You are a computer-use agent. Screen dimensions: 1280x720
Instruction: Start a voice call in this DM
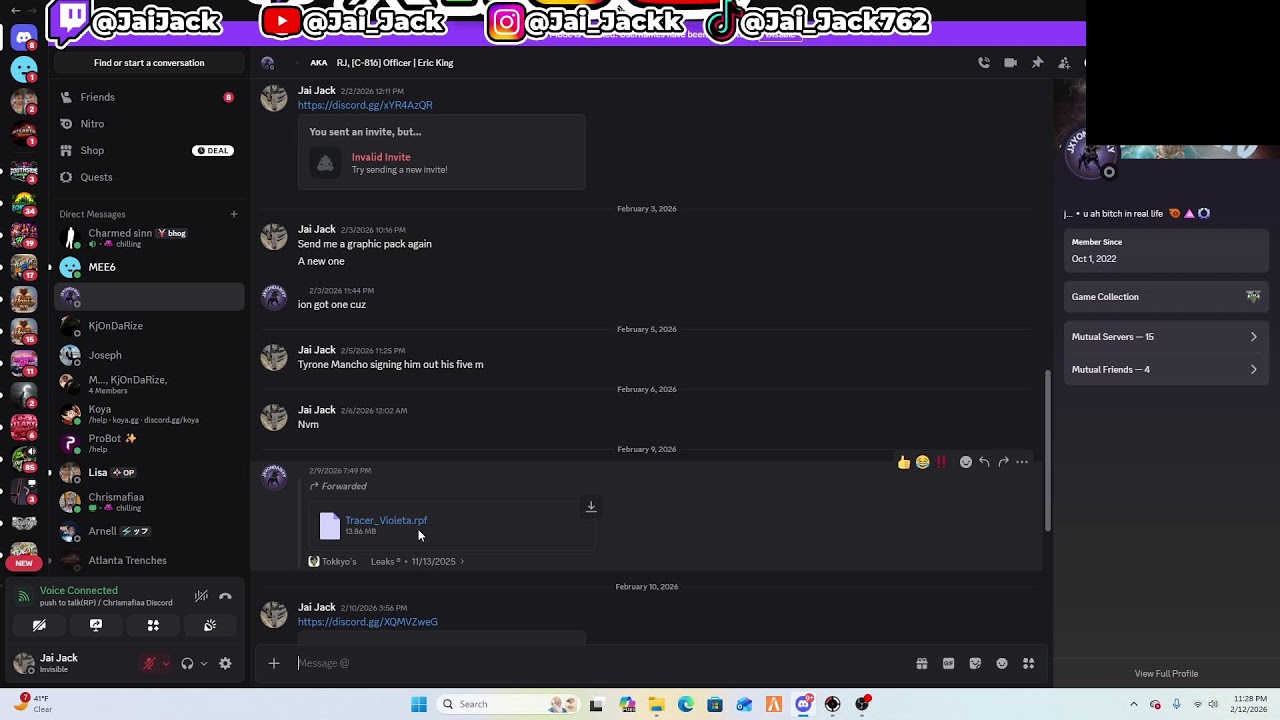pos(984,63)
